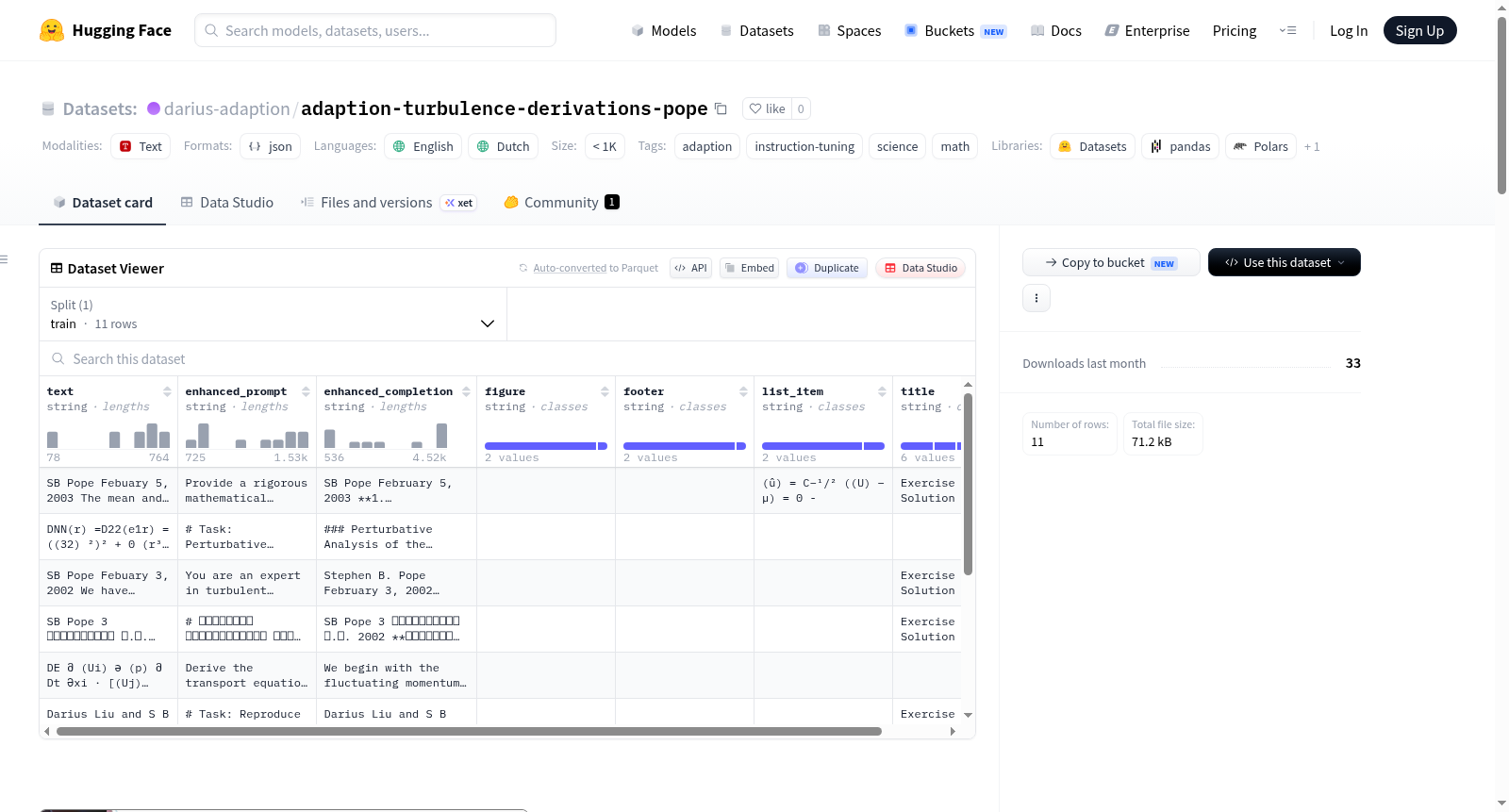The width and height of the screenshot is (1509, 812).
Task: Click the Log In link
Action: (x=1349, y=31)
